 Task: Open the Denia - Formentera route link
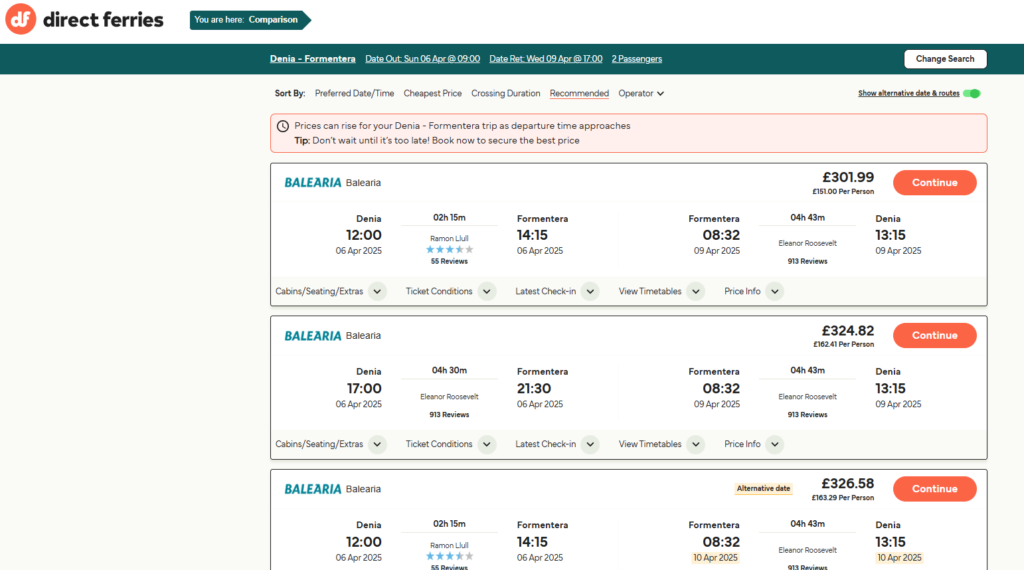click(x=313, y=59)
